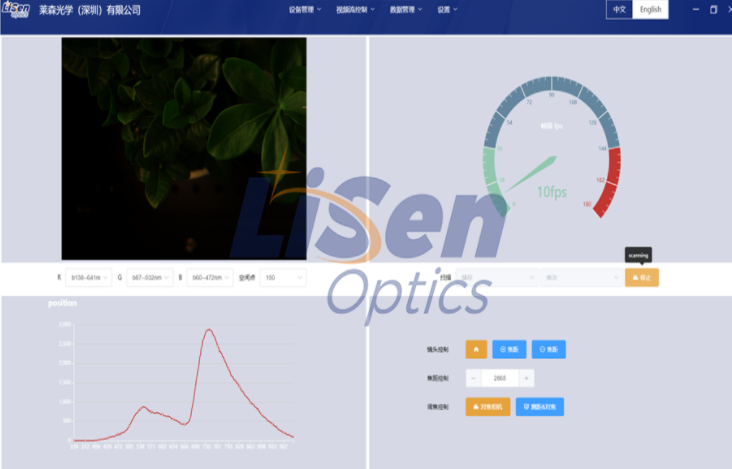Click the plant camera preview image
The width and height of the screenshot is (732, 469).
click(x=184, y=148)
